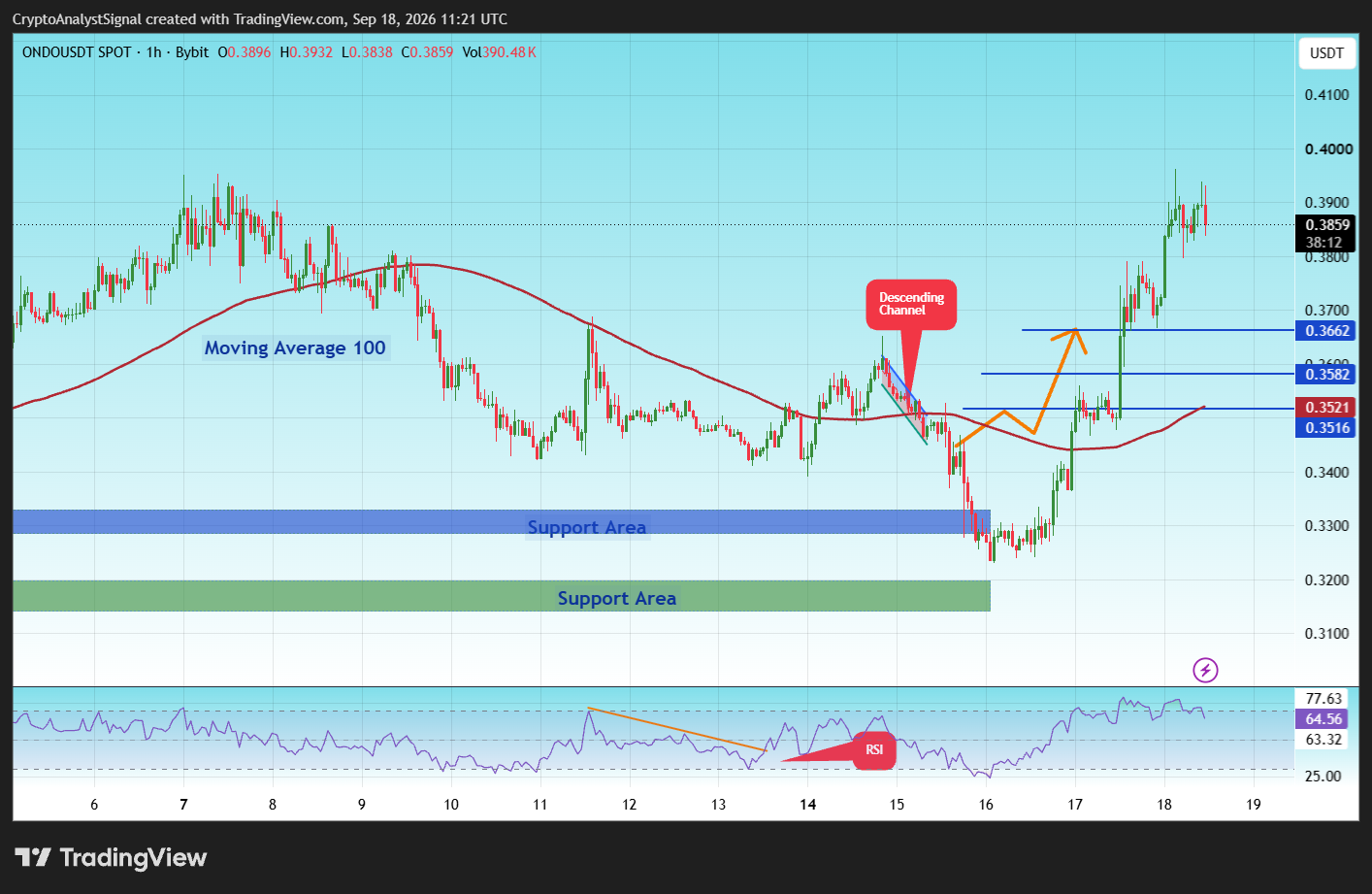Viewport: 1372px width, 894px height.
Task: Click the purple RSI value 64.56
Action: 1323,719
